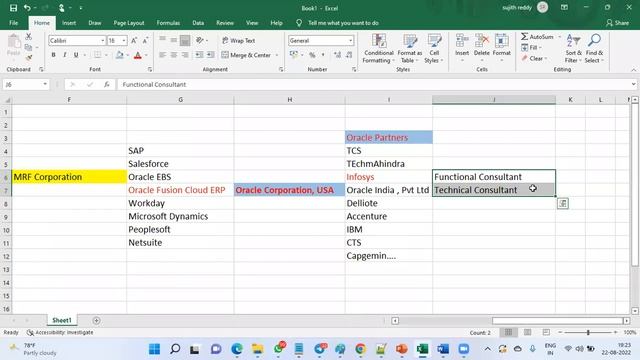Select the Oracle Fusion Cloud ERP cell
This screenshot has width=640, height=360.
pos(180,190)
